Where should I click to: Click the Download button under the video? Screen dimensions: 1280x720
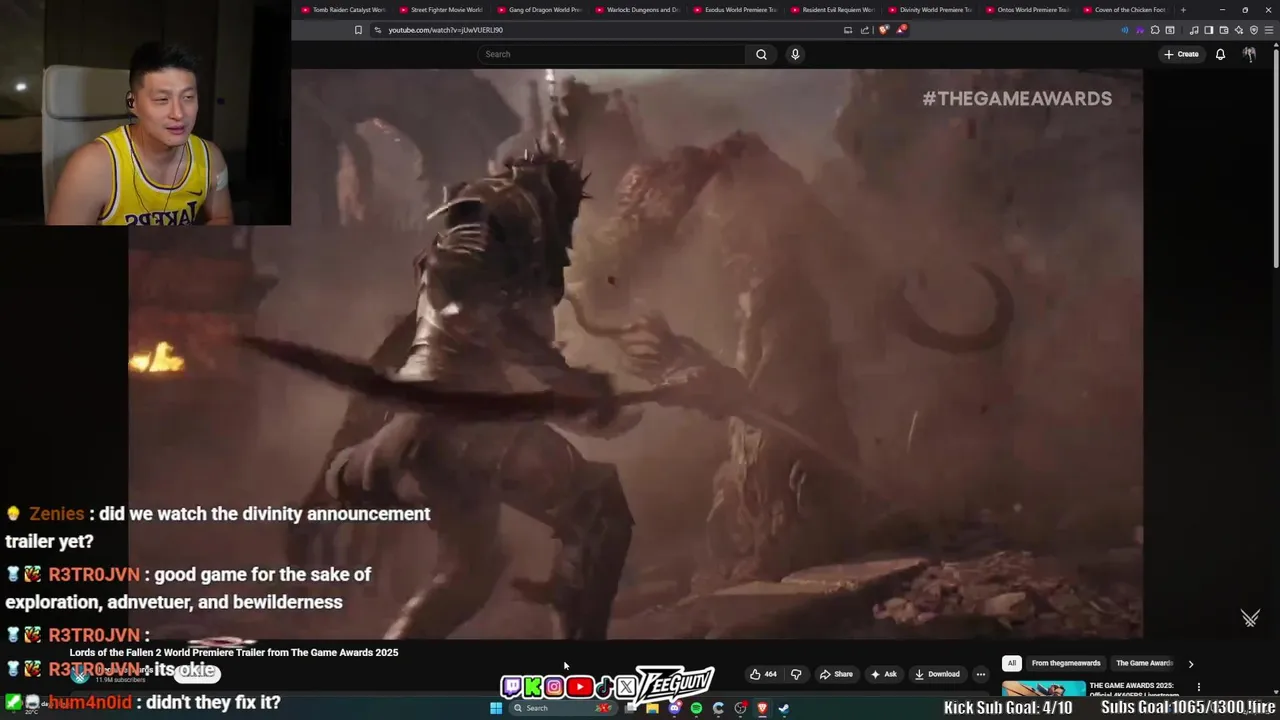pos(937,674)
